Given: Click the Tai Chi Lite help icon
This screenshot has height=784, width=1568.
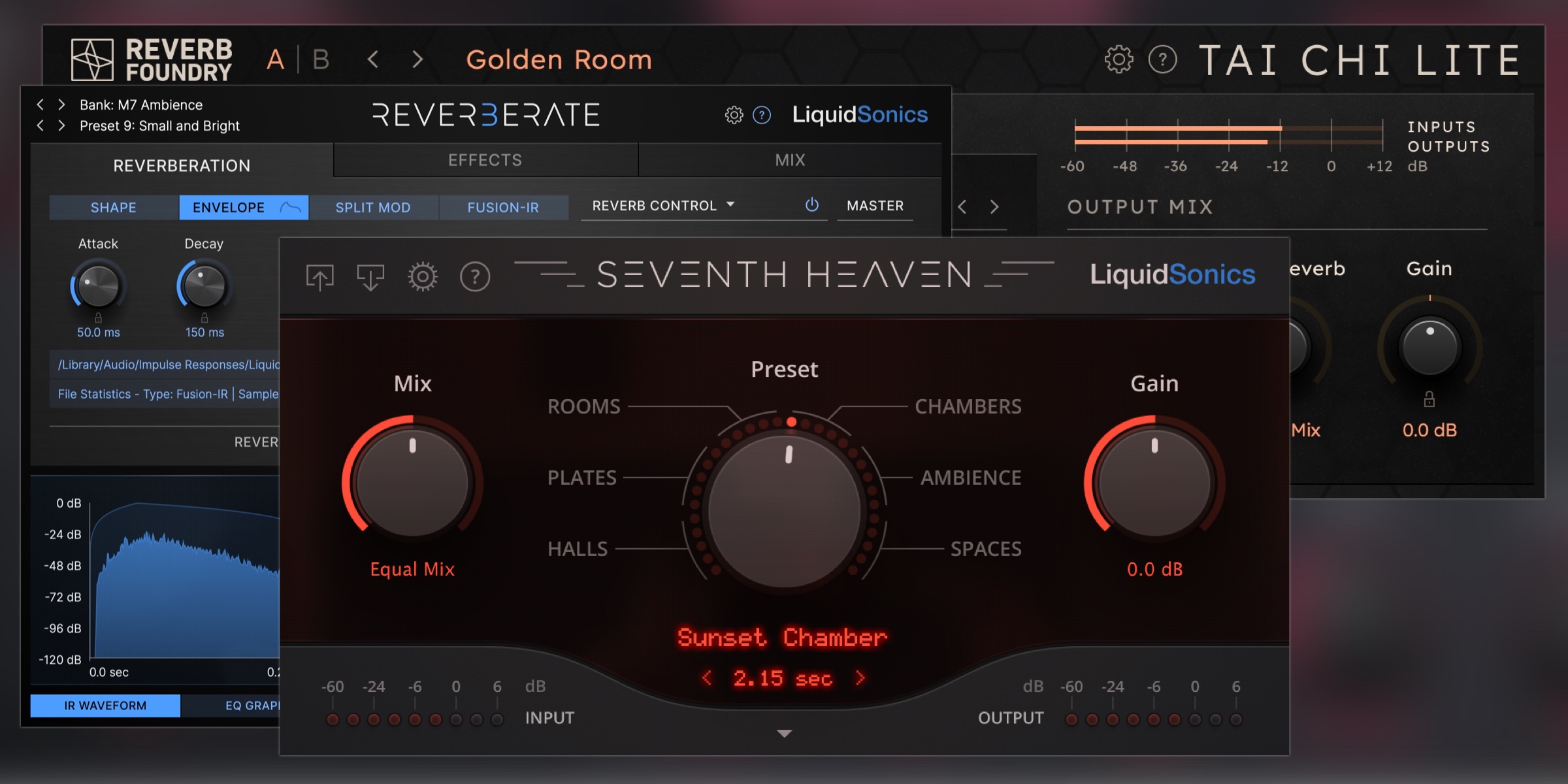Looking at the screenshot, I should click(x=1164, y=58).
